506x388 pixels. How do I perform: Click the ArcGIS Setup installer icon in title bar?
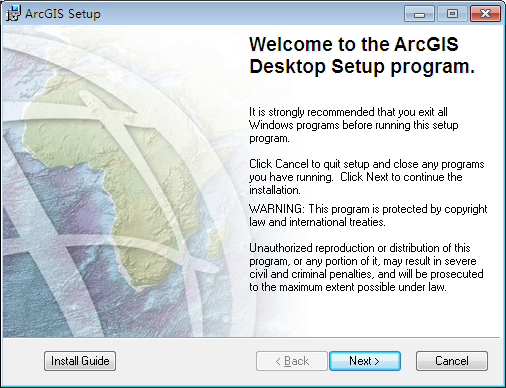click(13, 13)
